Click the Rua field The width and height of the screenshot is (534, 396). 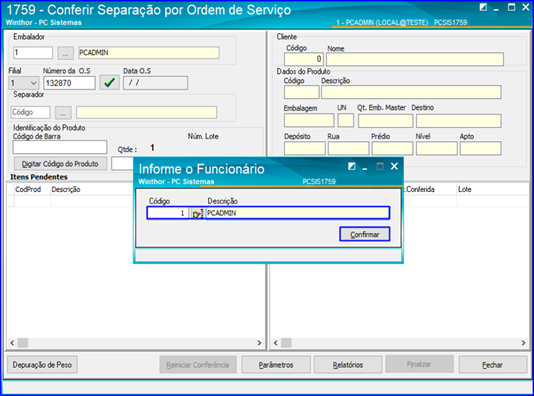click(348, 149)
